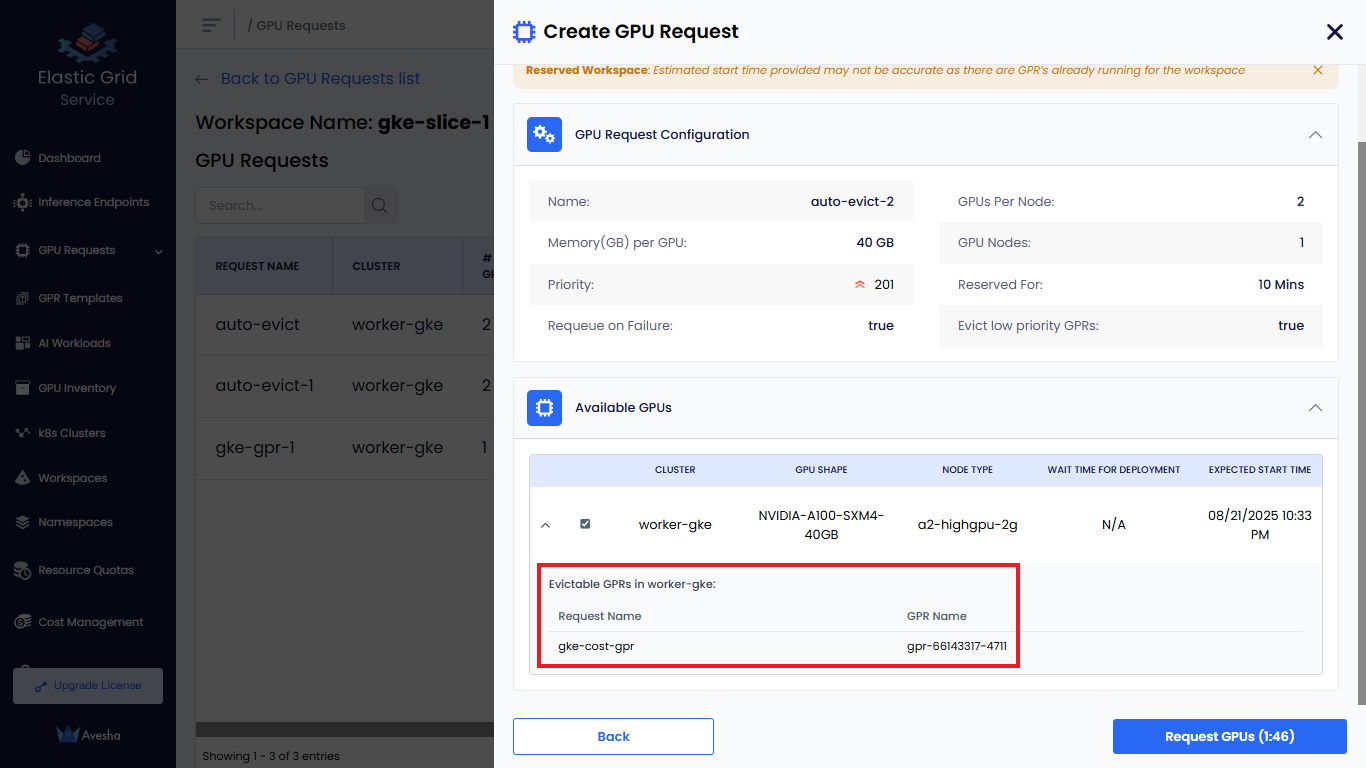1366x768 pixels.
Task: Dismiss the Reserved Workspace warning banner
Action: tap(1318, 70)
